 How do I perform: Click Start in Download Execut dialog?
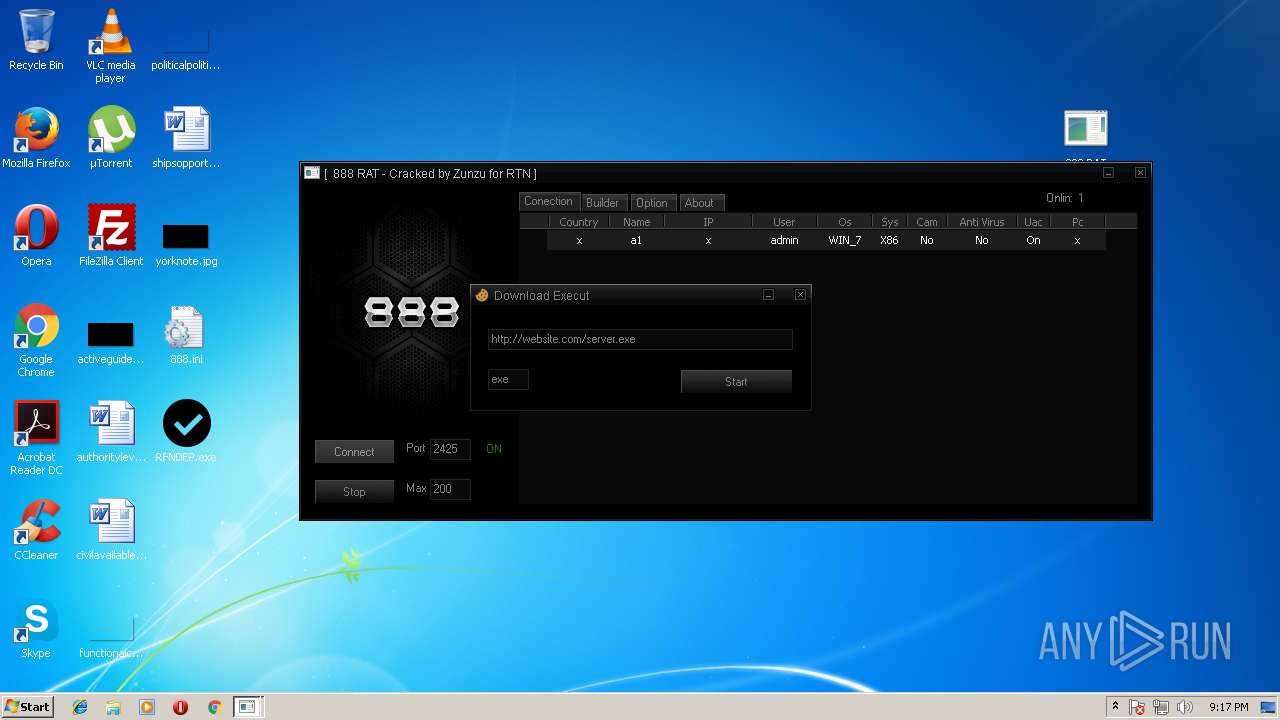(x=736, y=381)
